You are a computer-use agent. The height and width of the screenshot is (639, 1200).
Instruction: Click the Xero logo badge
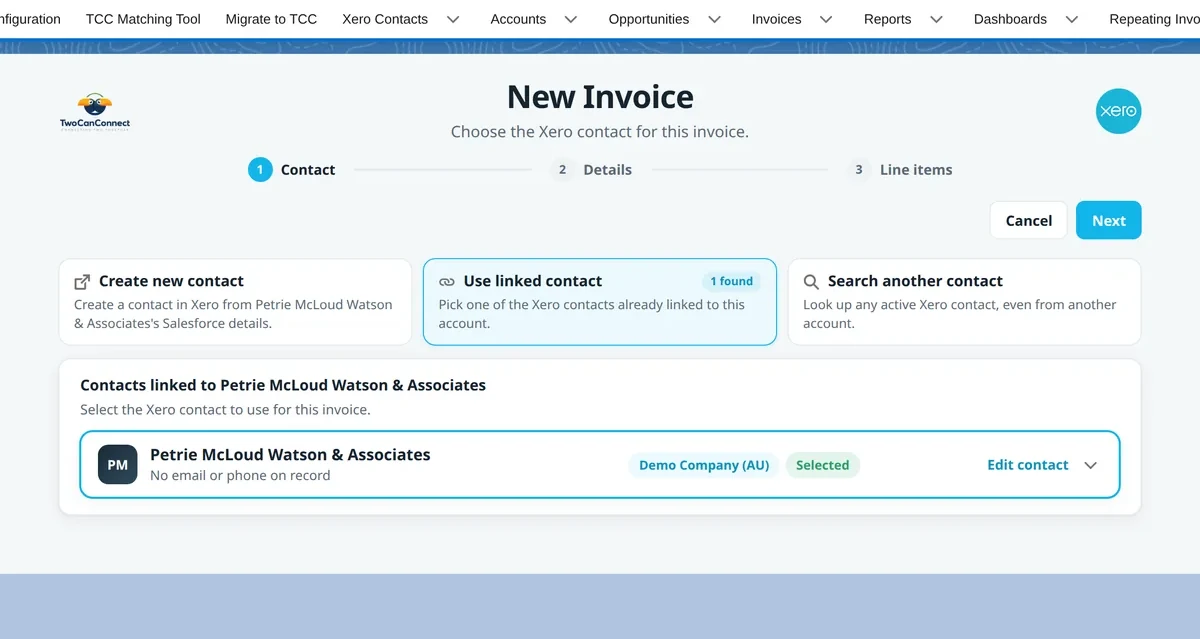pyautogui.click(x=1118, y=111)
